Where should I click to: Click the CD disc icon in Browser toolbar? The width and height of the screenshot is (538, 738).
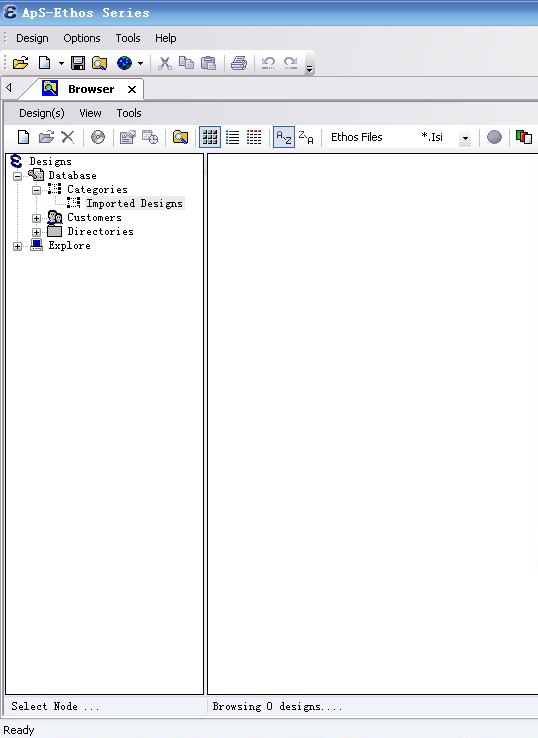pyautogui.click(x=98, y=137)
